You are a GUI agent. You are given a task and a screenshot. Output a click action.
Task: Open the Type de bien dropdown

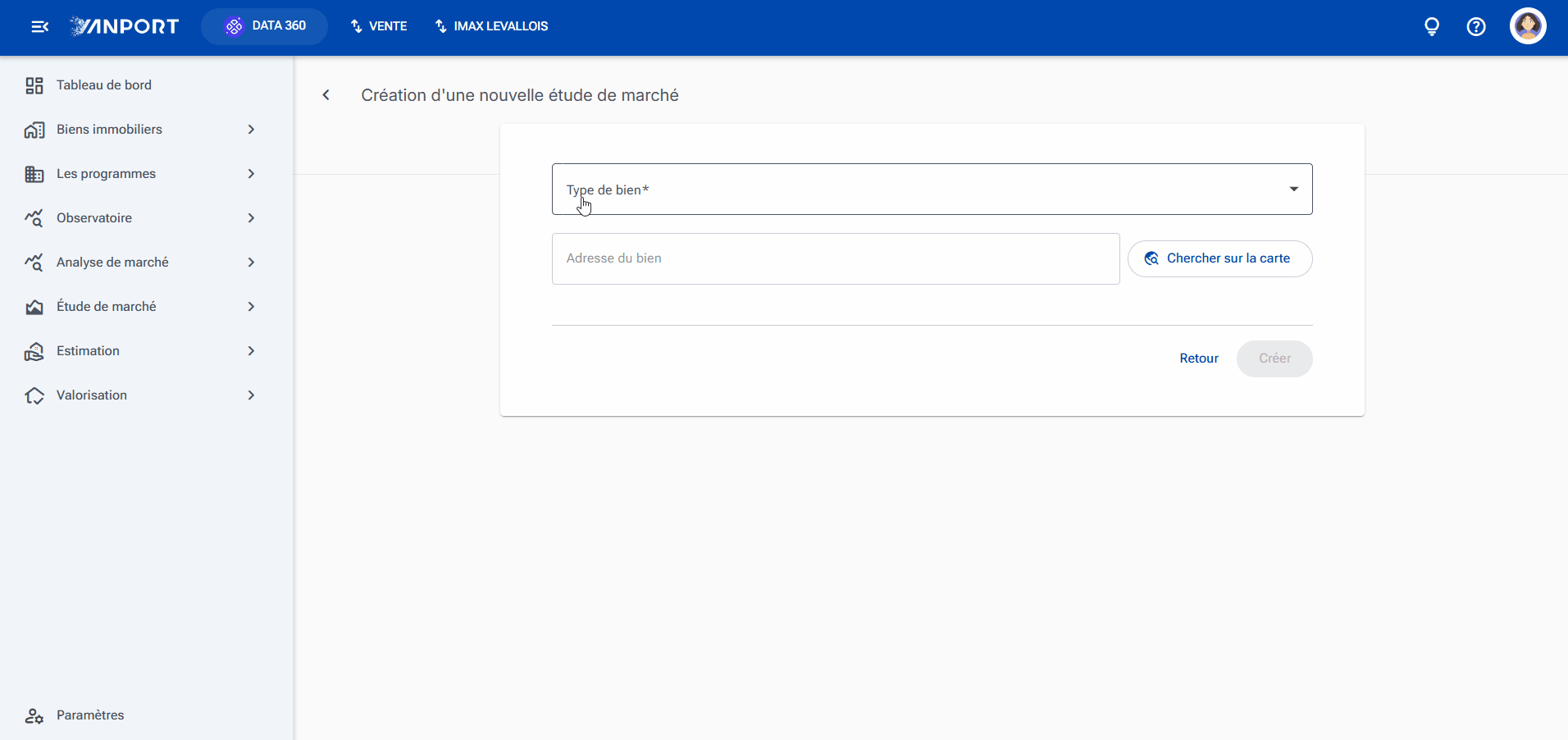932,190
